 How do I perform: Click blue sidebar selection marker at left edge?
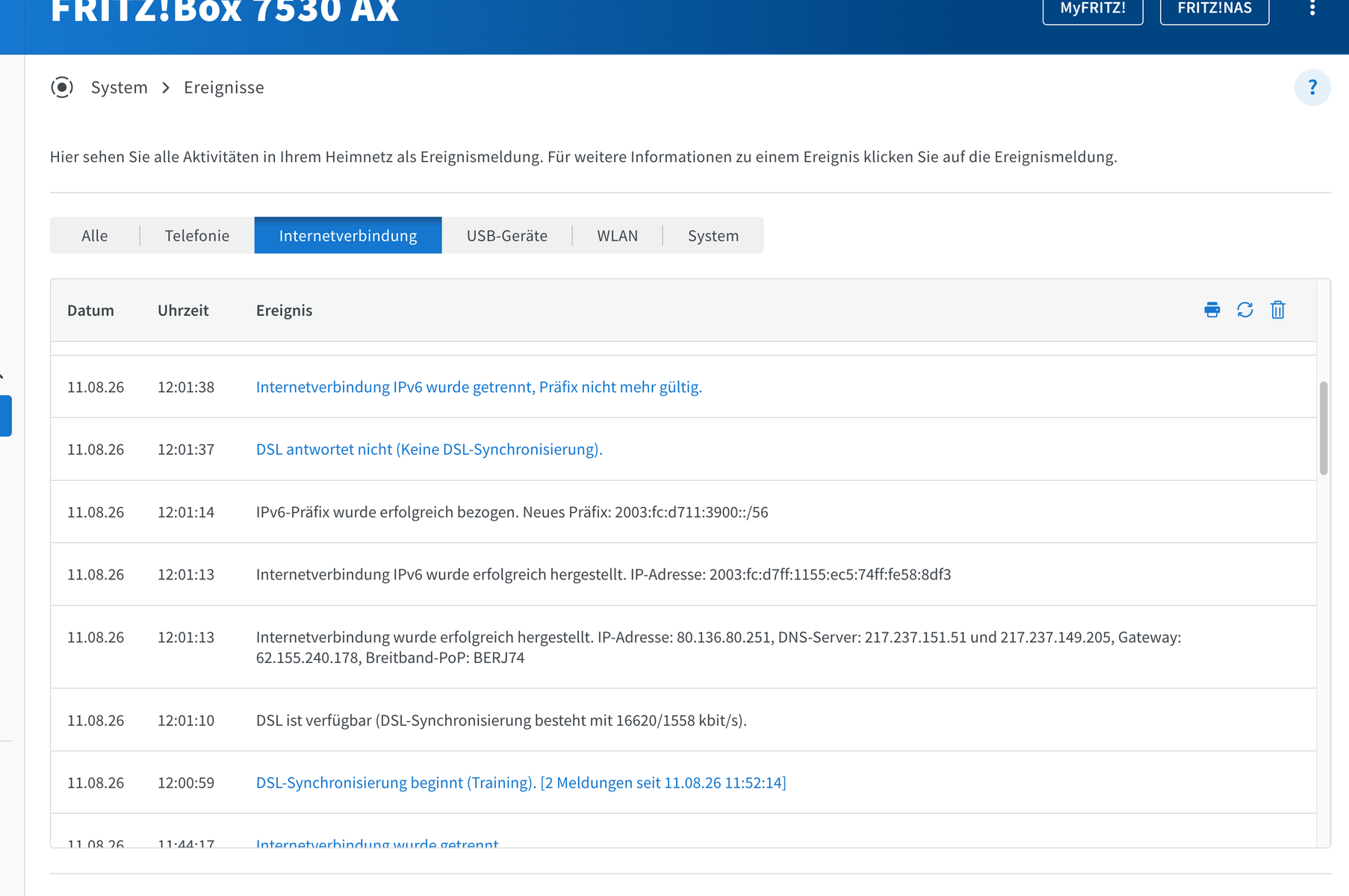pos(6,416)
